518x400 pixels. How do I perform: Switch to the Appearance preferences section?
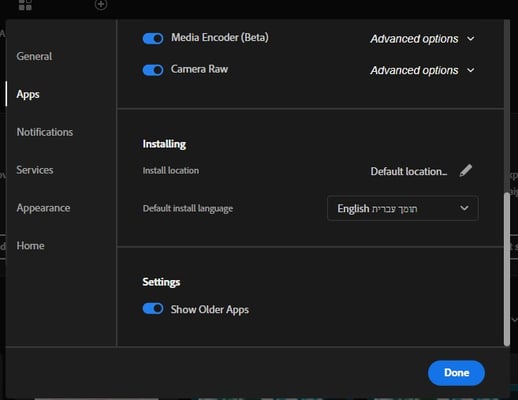(43, 208)
